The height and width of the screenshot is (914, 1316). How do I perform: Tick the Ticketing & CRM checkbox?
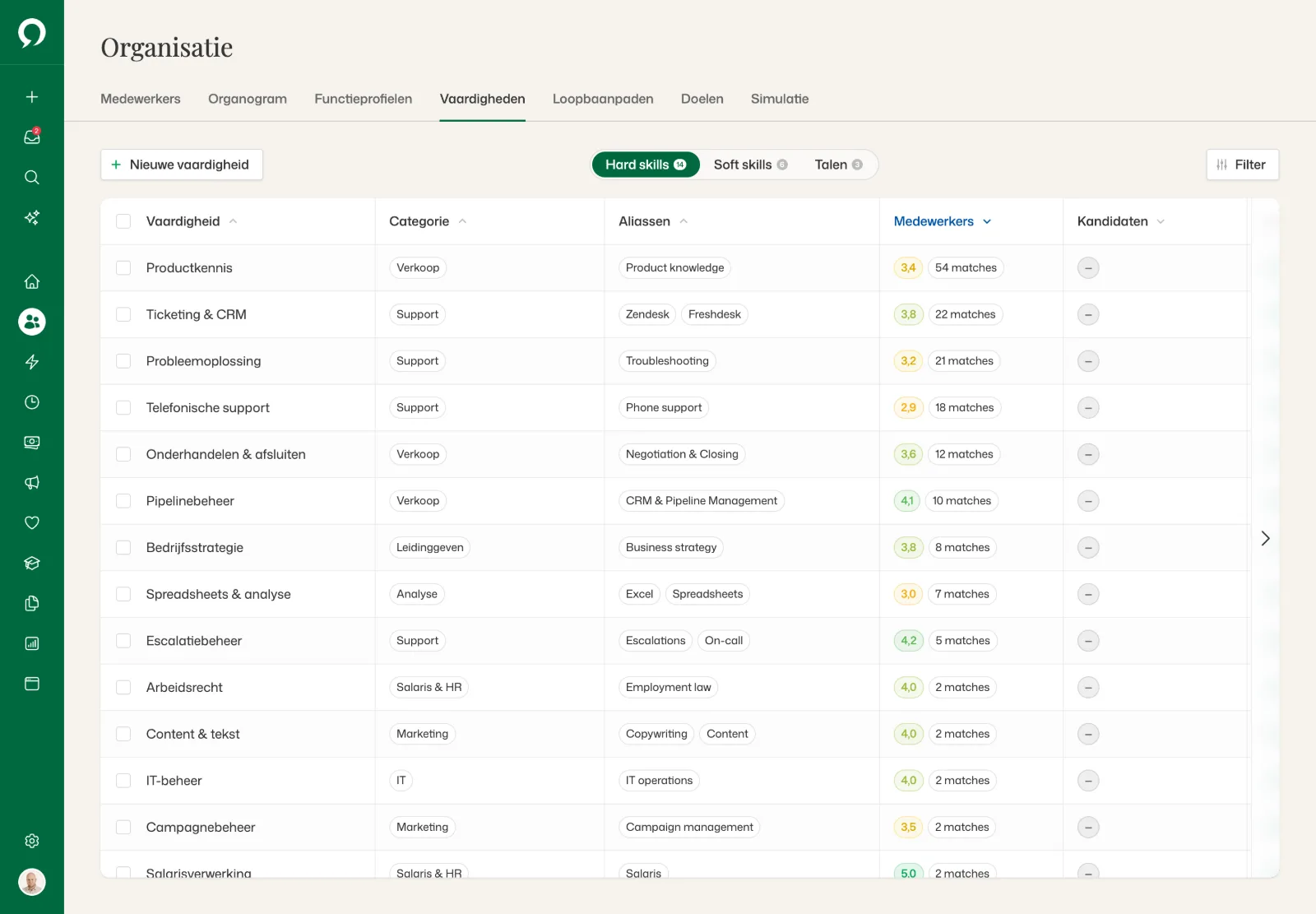coord(123,314)
